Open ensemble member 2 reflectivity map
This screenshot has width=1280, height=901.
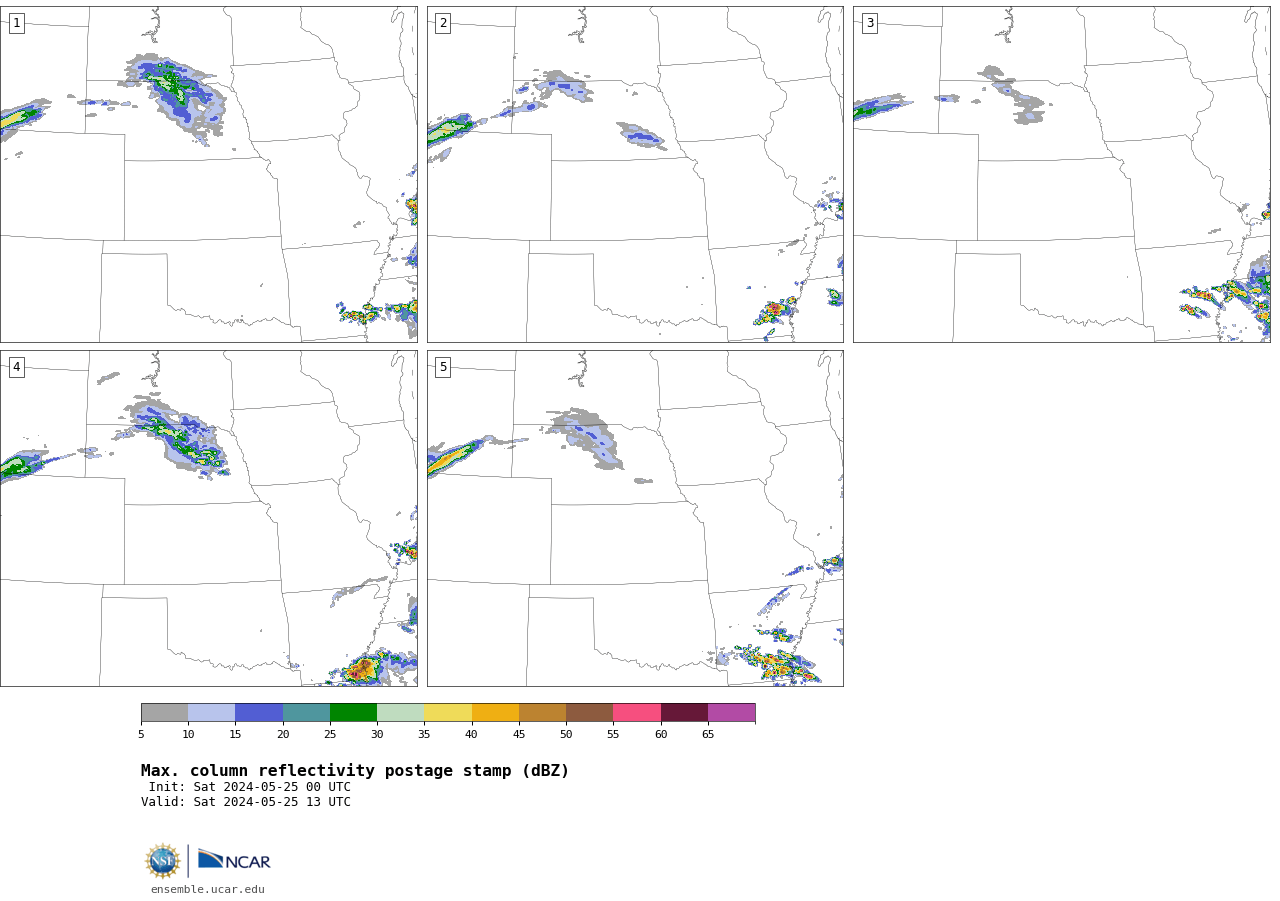click(x=635, y=174)
